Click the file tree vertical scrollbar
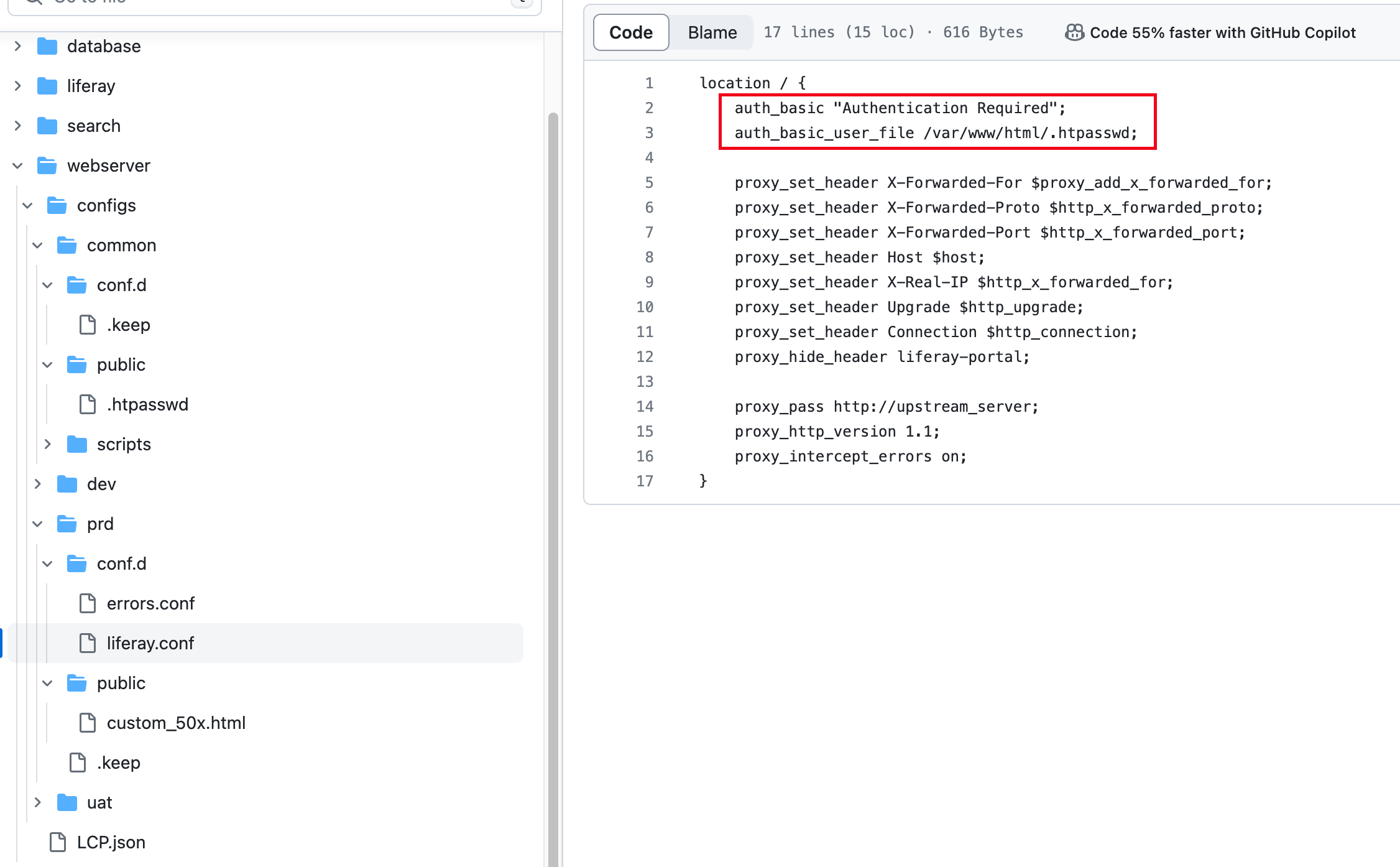The width and height of the screenshot is (1400, 867). pos(553,435)
